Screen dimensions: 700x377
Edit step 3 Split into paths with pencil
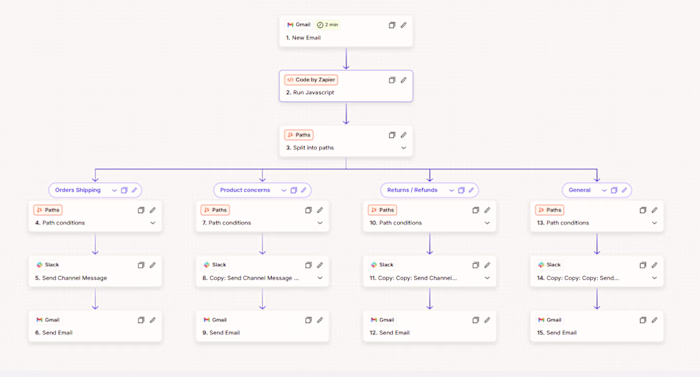pyautogui.click(x=404, y=135)
